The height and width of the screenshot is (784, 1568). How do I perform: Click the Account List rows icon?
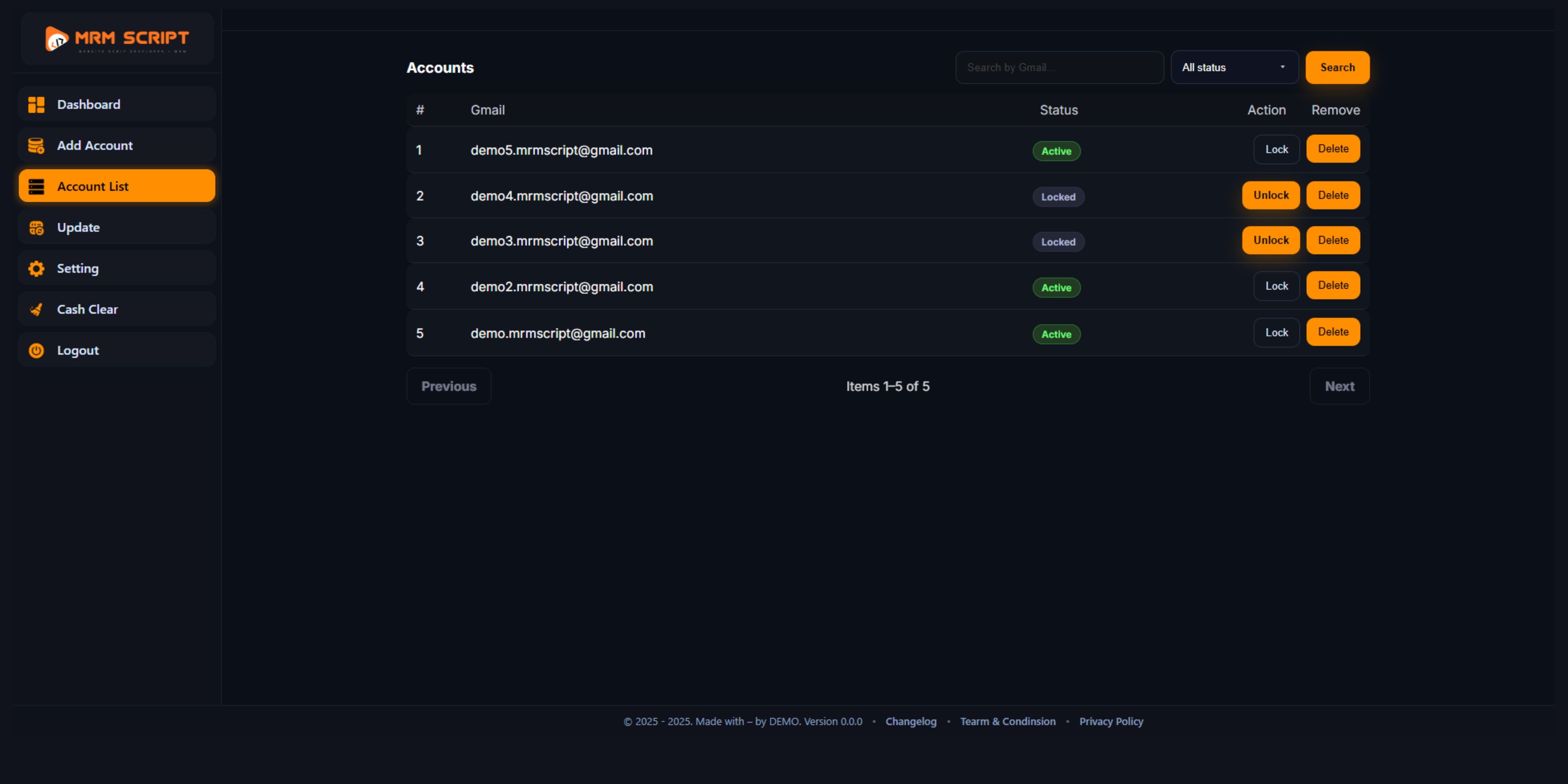(x=36, y=186)
